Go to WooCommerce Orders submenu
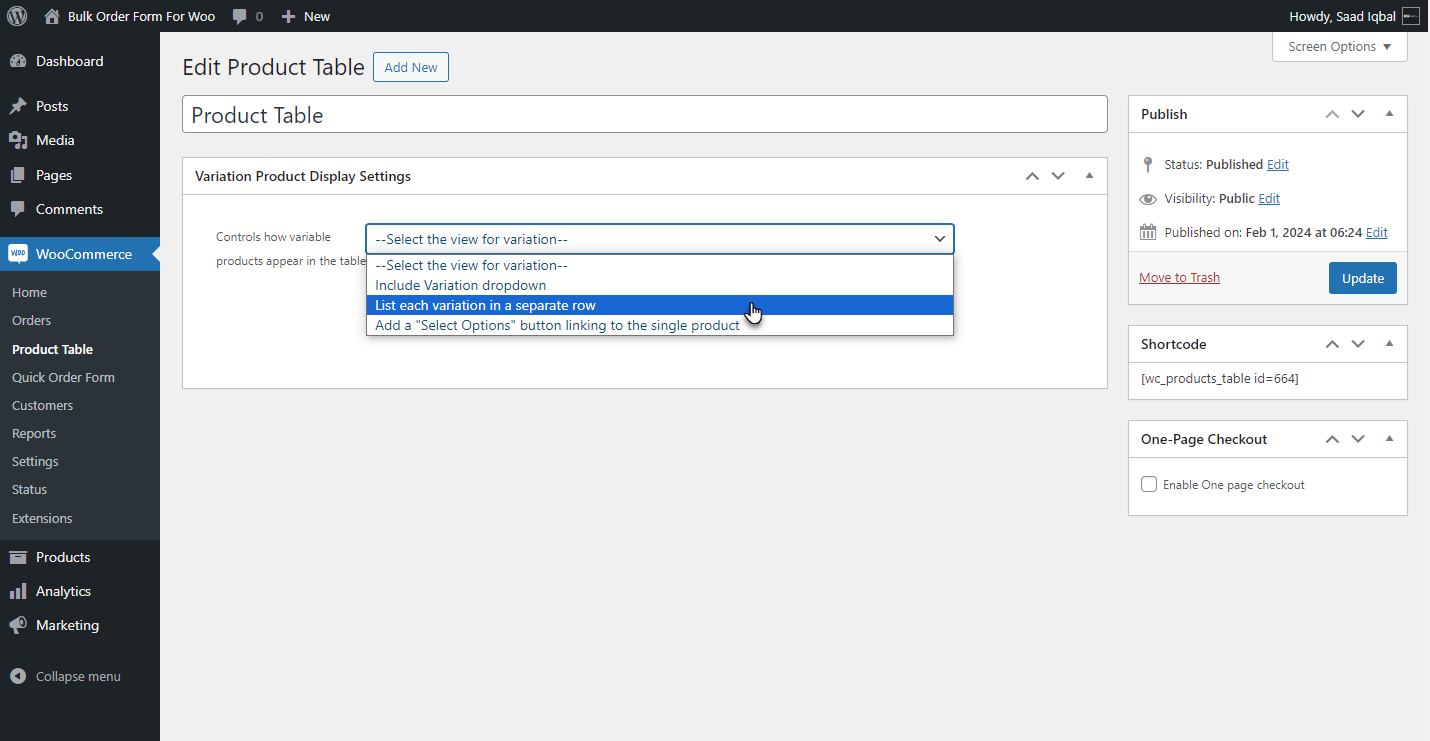Viewport: 1430px width, 741px height. click(31, 320)
